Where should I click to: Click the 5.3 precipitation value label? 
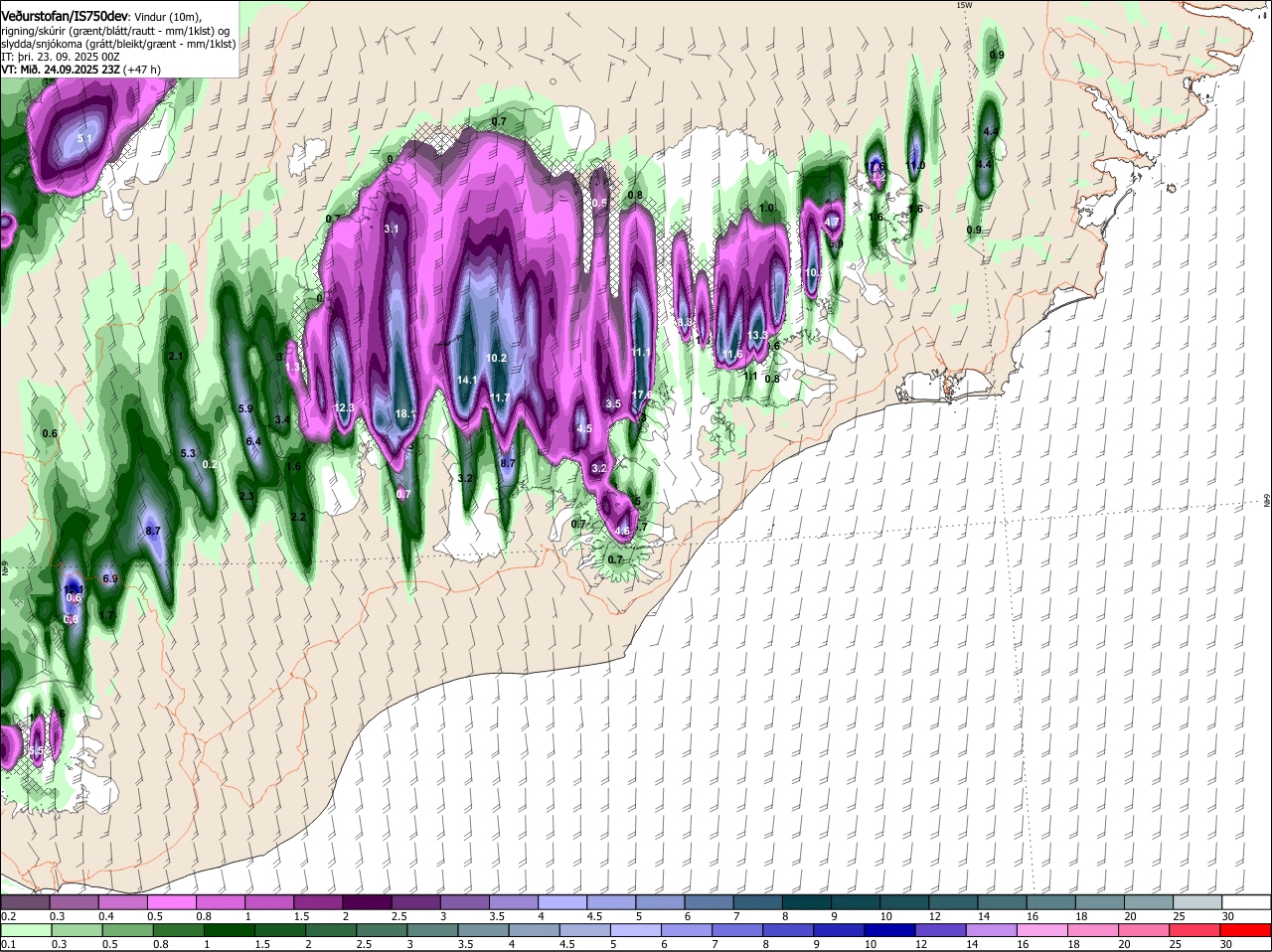(188, 453)
